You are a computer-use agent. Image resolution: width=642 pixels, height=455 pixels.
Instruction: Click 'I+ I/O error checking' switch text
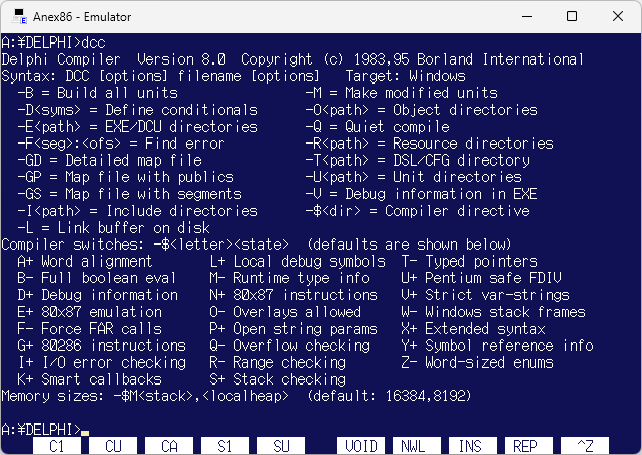(x=102, y=362)
